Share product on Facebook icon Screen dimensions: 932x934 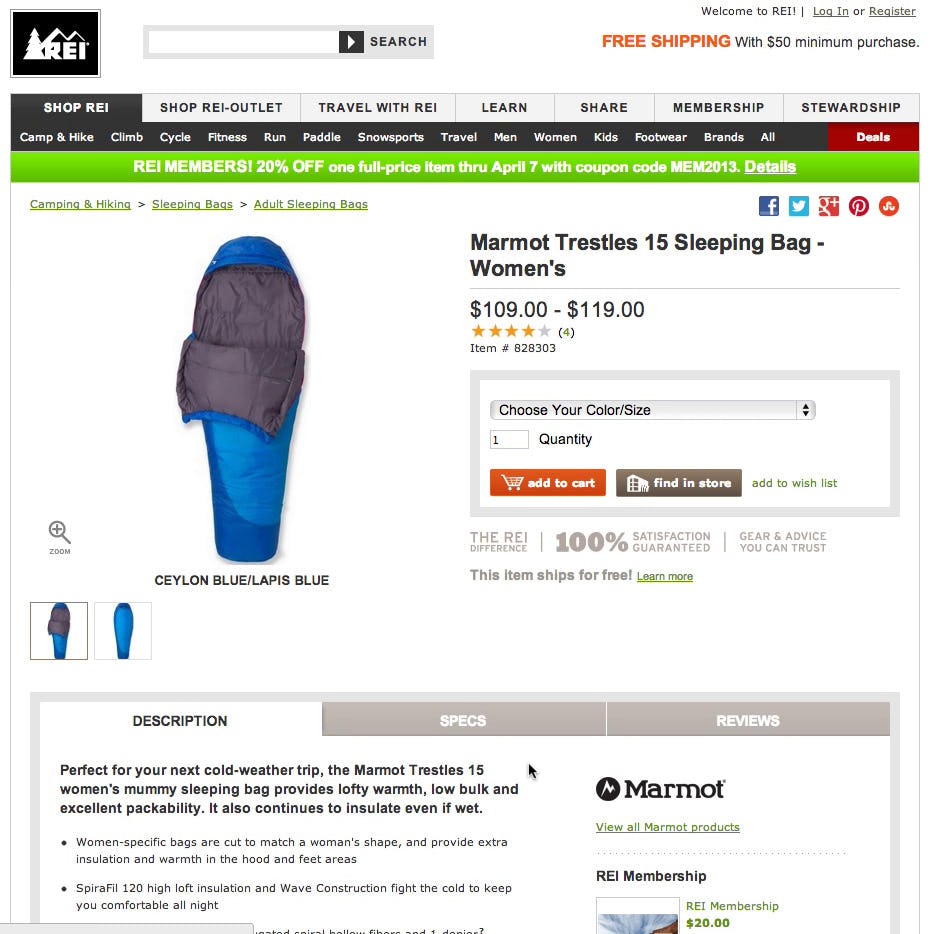point(769,206)
